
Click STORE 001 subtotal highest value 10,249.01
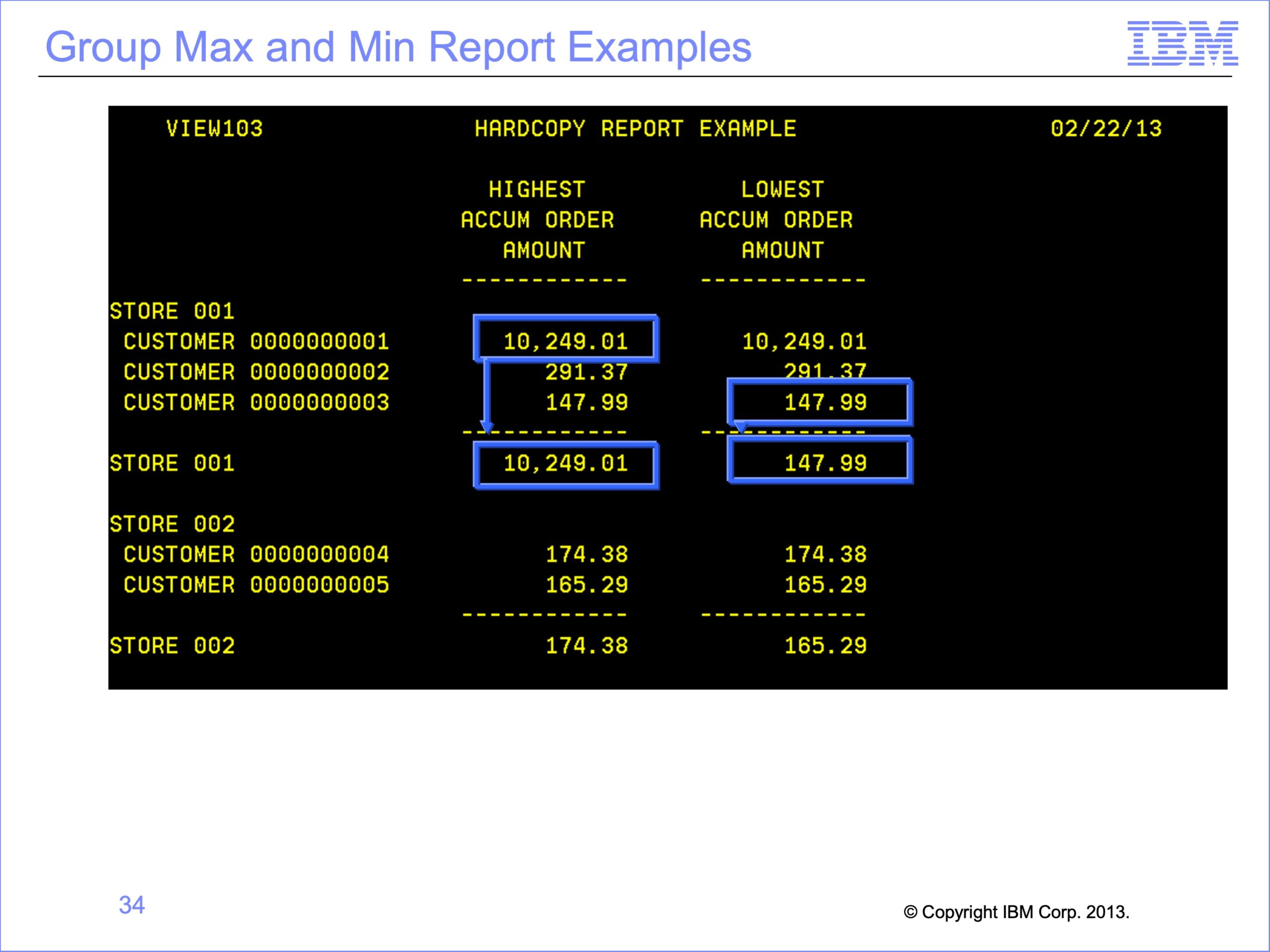tap(566, 463)
